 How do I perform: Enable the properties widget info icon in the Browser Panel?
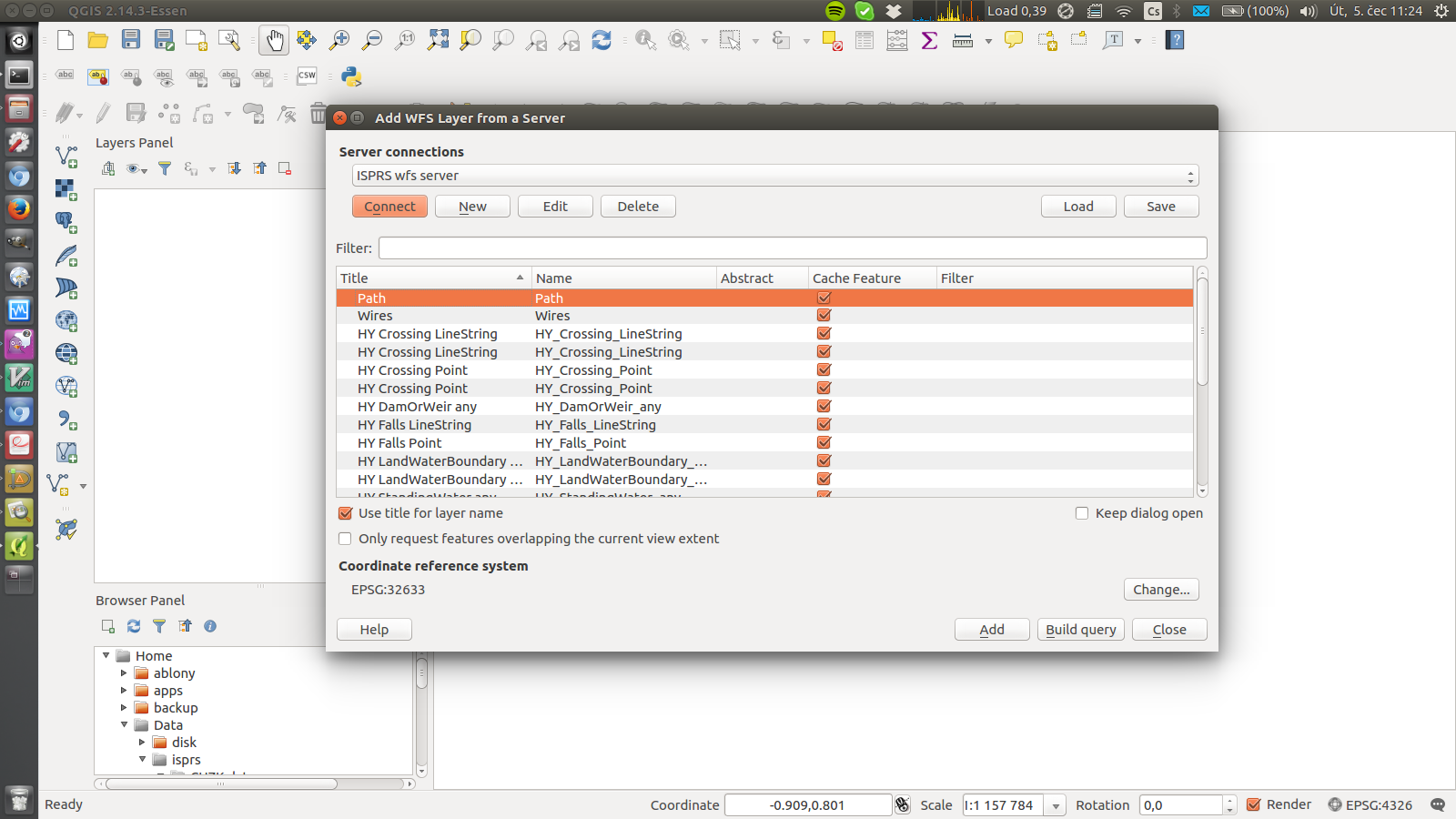pyautogui.click(x=210, y=626)
